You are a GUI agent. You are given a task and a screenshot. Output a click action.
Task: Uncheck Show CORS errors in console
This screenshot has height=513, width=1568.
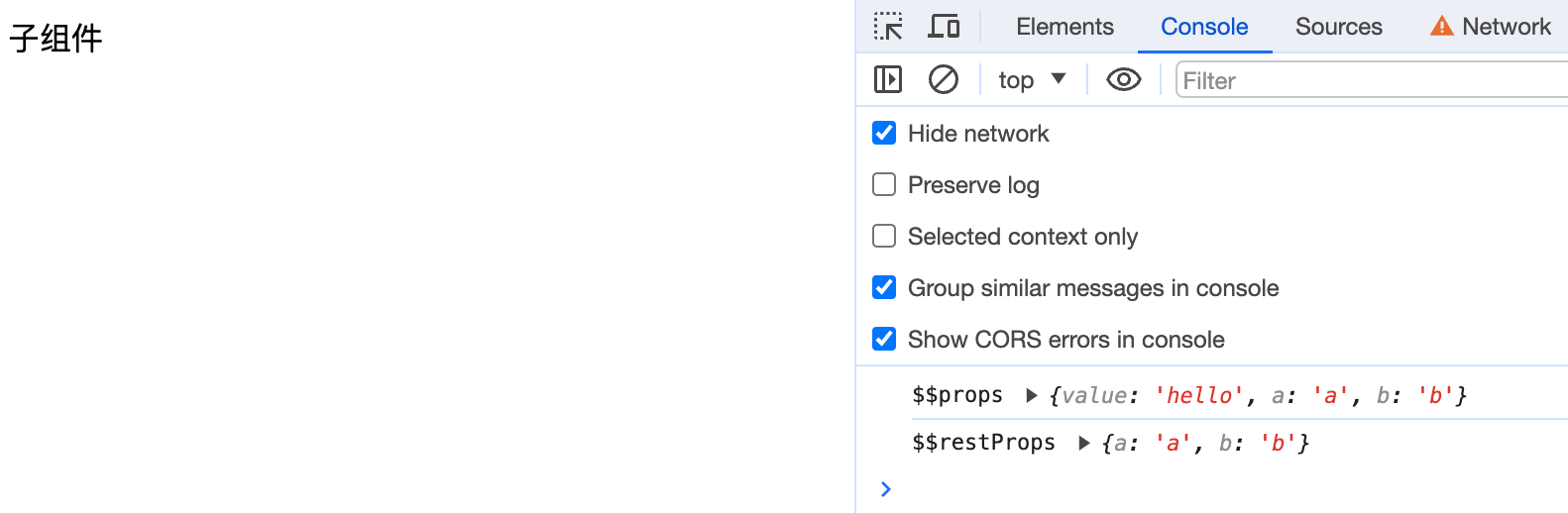tap(884, 340)
